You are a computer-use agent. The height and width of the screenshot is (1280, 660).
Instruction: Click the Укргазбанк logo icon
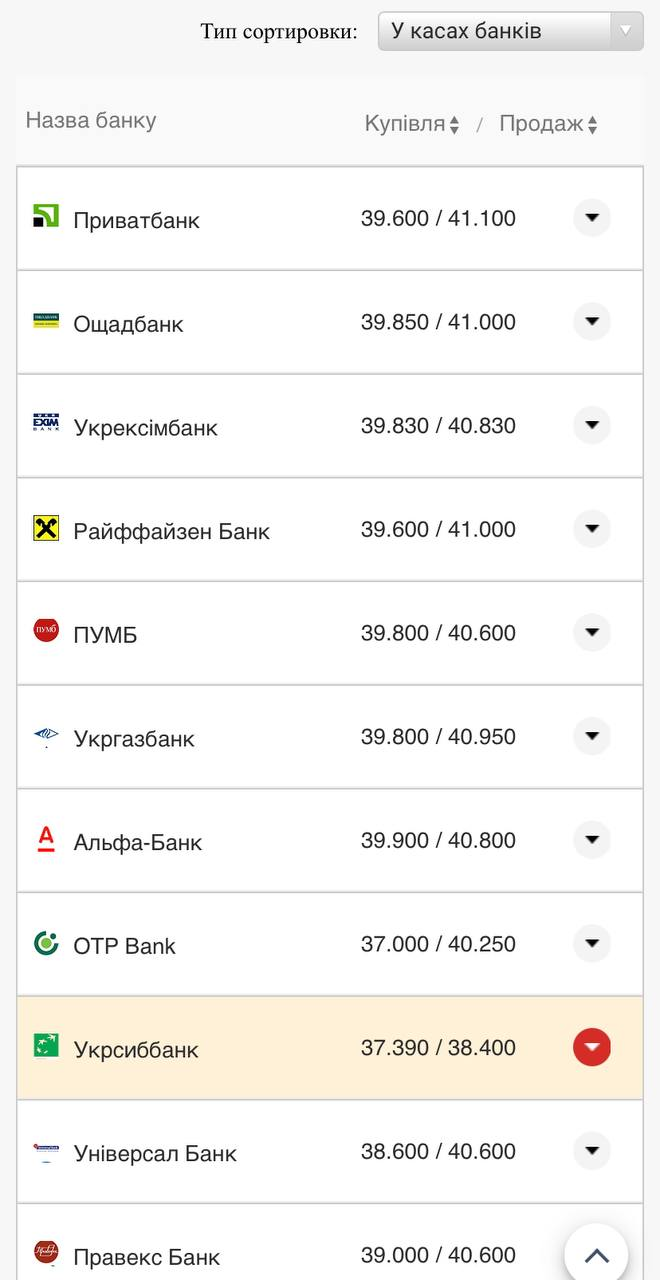[46, 736]
